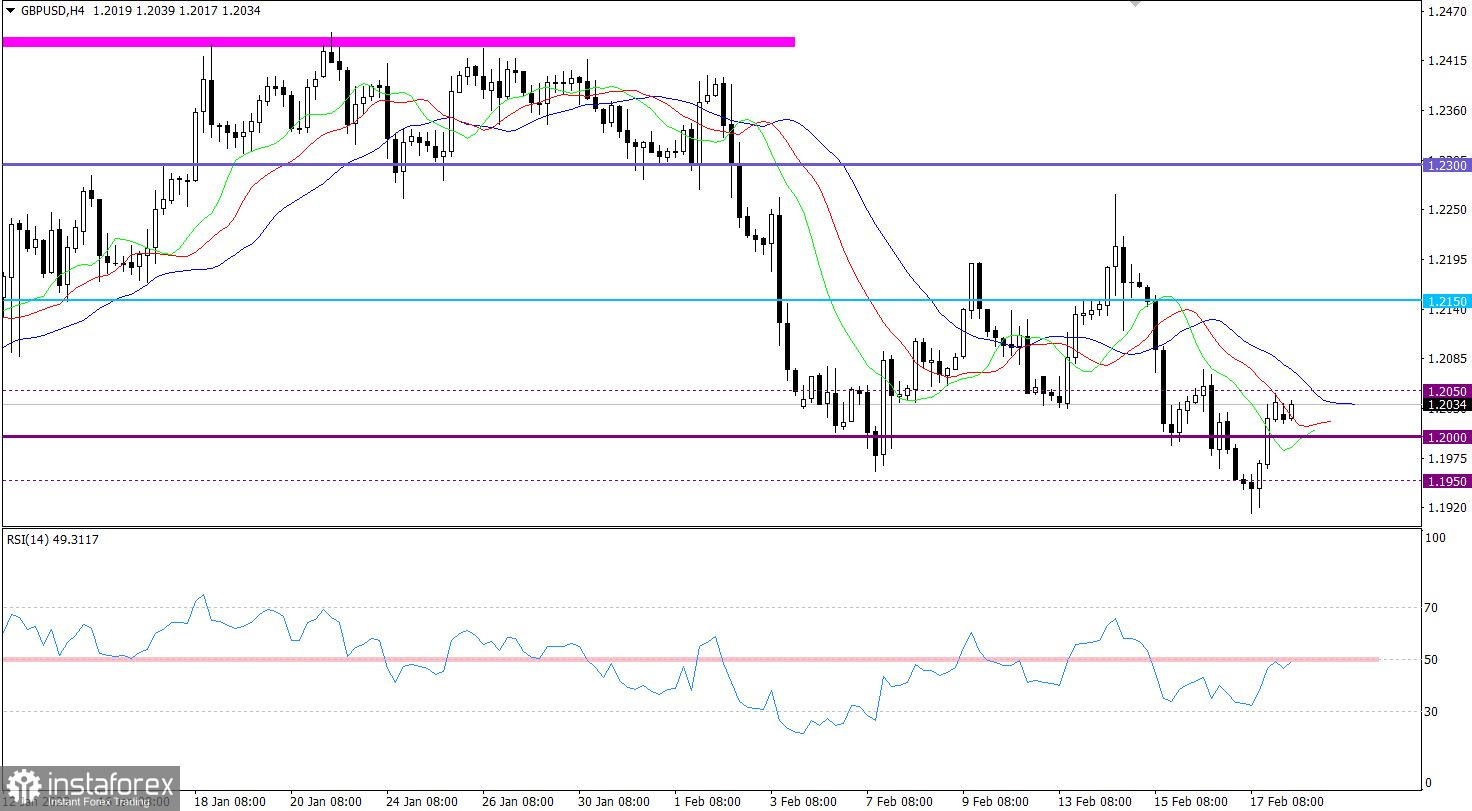1472x811 pixels.
Task: Click the 1.1920 axis value
Action: point(1448,507)
